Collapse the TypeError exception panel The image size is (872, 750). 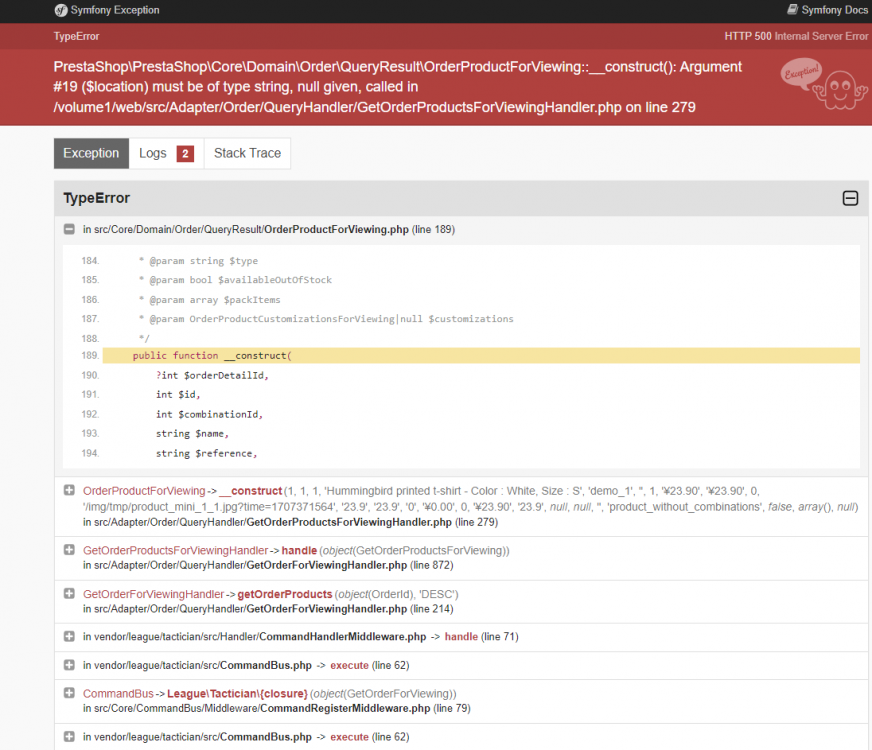click(x=850, y=198)
